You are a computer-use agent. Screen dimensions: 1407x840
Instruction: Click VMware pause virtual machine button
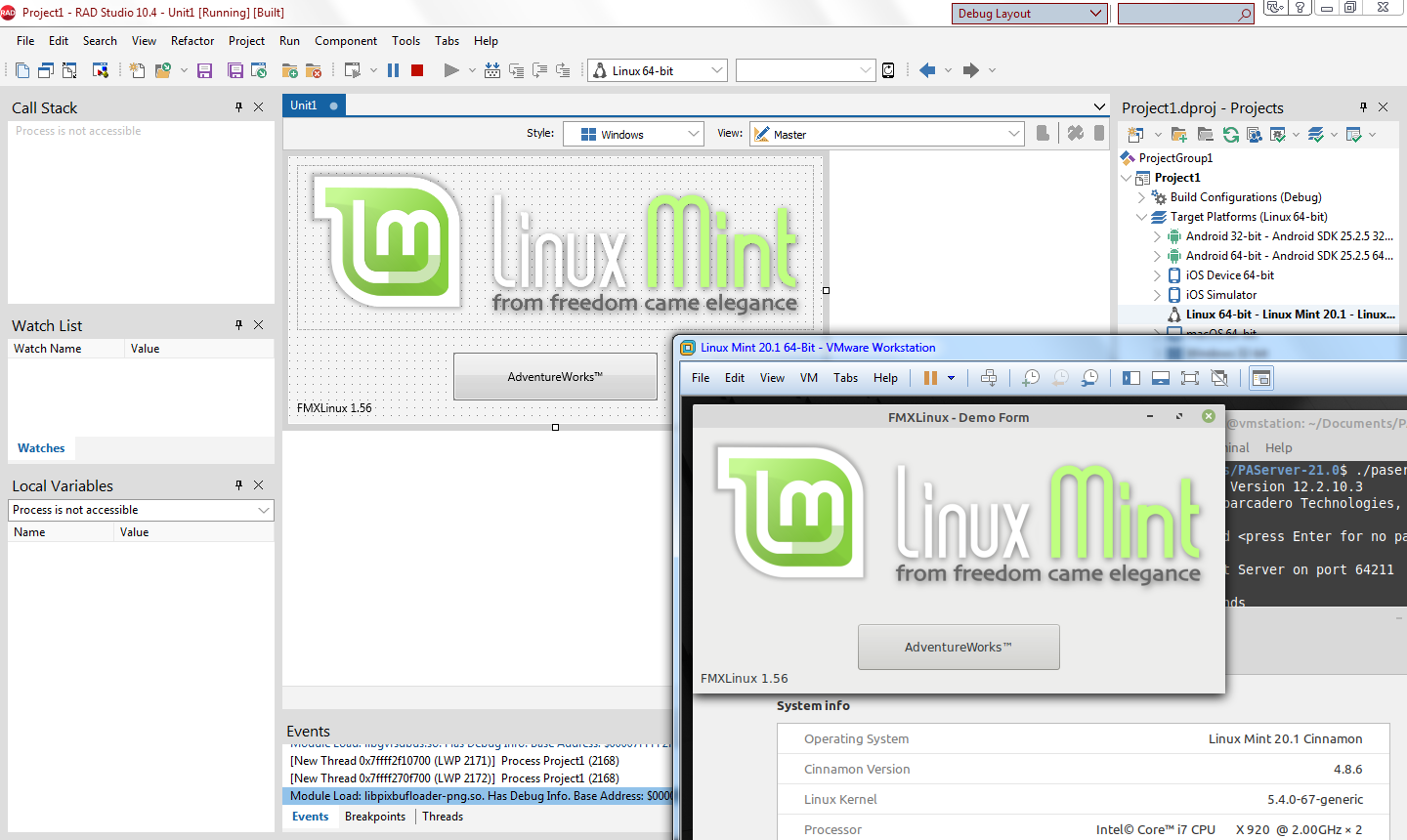930,378
